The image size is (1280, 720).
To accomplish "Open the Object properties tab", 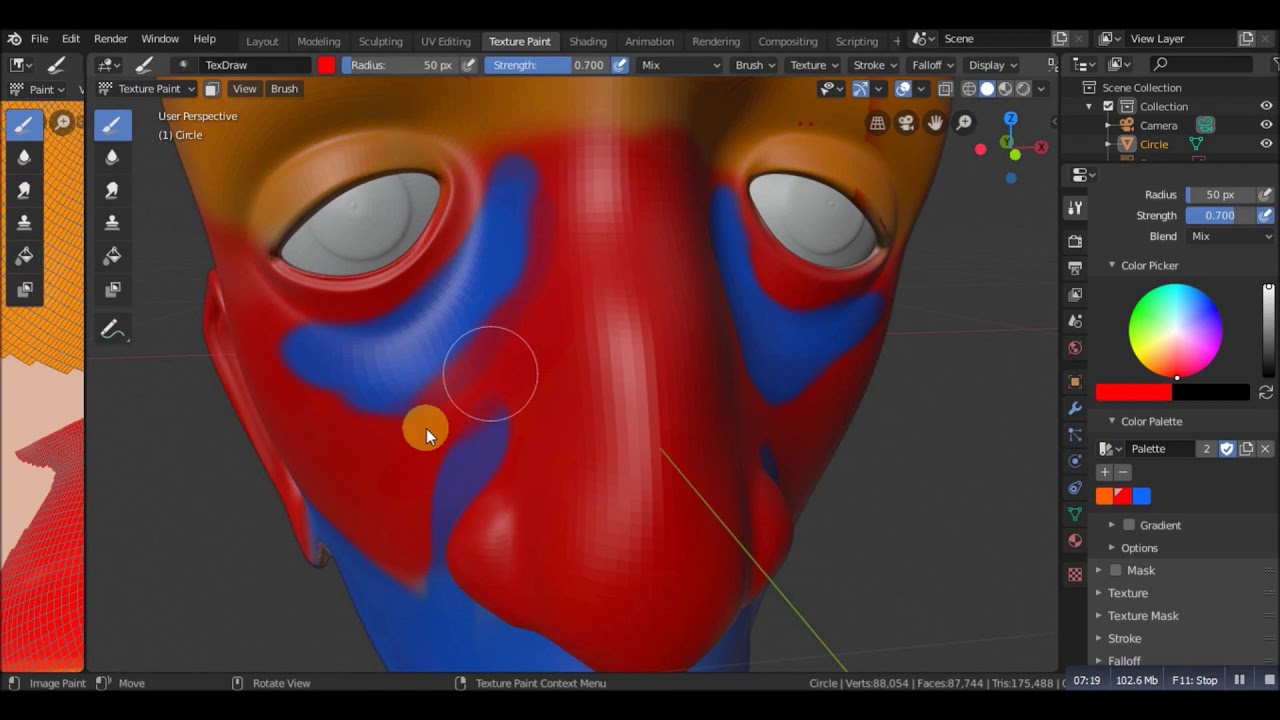I will (x=1075, y=382).
